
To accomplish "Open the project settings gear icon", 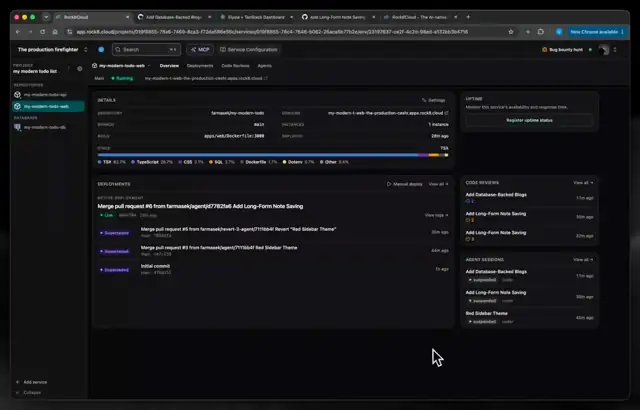I will (80, 69).
